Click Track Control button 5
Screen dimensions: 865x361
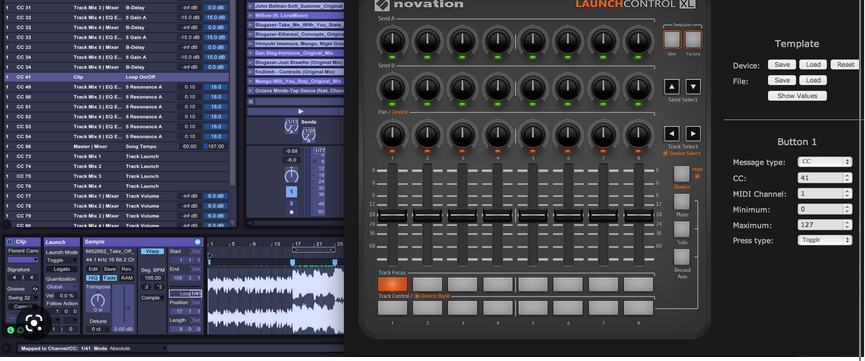coord(533,308)
